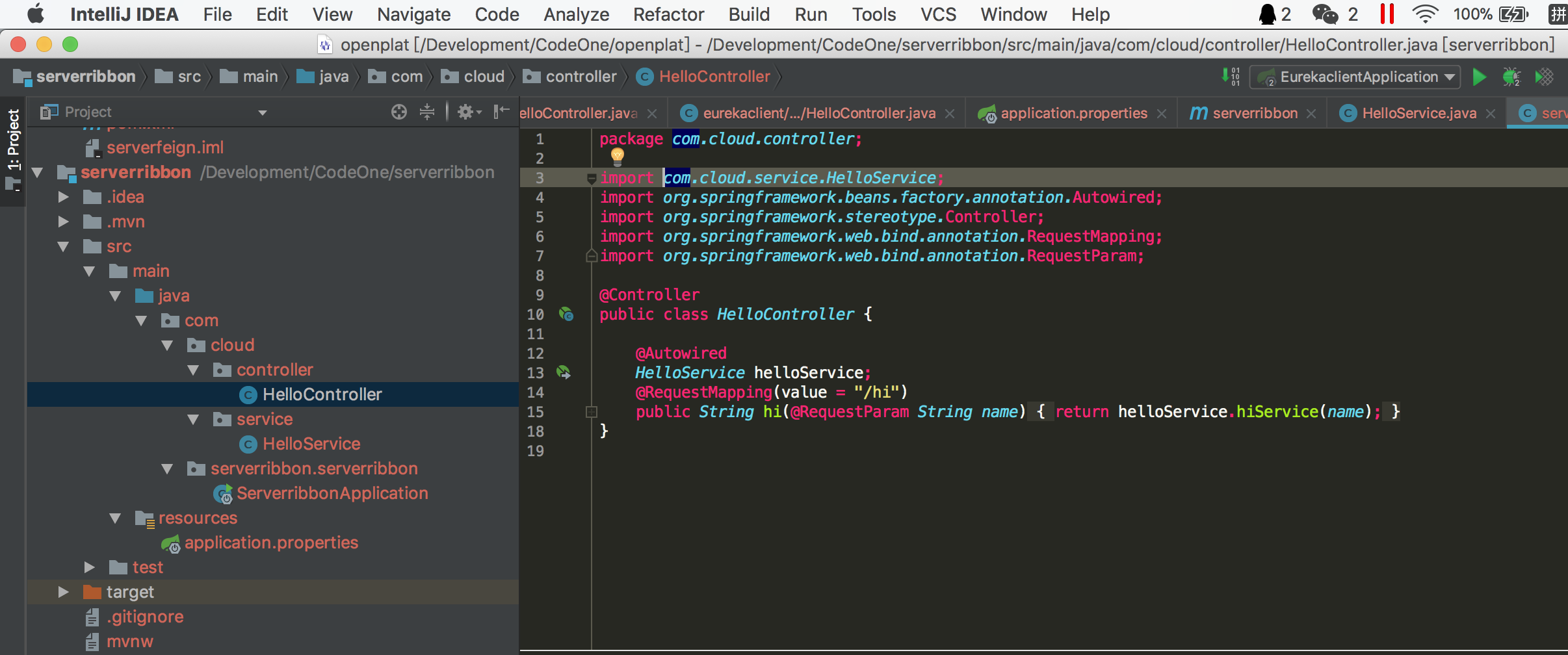The width and height of the screenshot is (1568, 655).
Task: Collapse the controller package
Action: (193, 370)
